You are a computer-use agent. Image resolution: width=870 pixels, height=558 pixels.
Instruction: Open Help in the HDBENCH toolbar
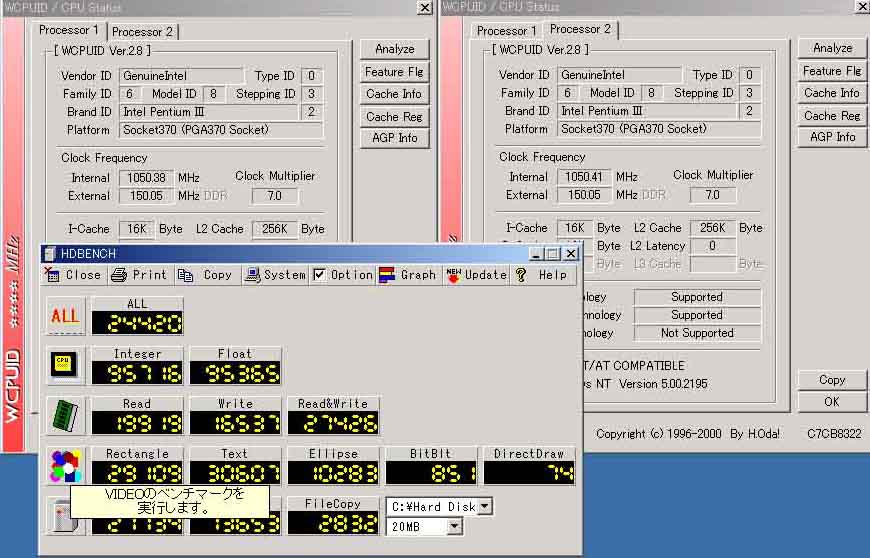[541, 275]
